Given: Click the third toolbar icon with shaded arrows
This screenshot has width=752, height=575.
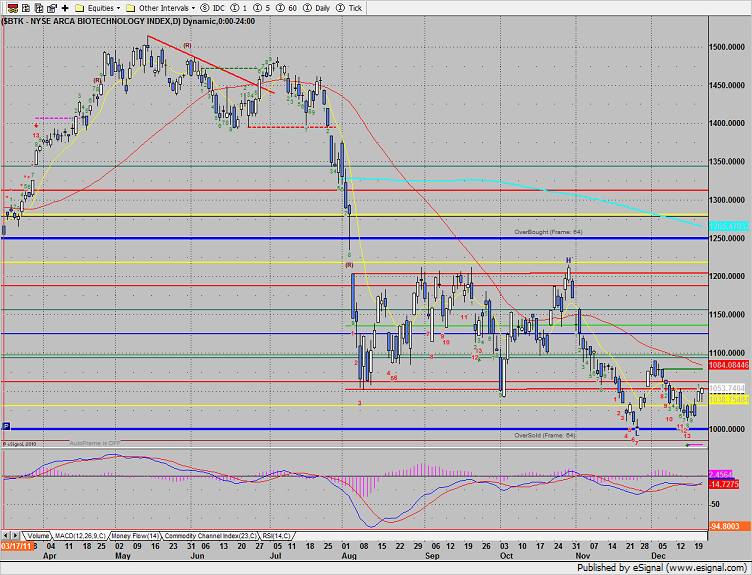Looking at the screenshot, I should pyautogui.click(x=39, y=8).
